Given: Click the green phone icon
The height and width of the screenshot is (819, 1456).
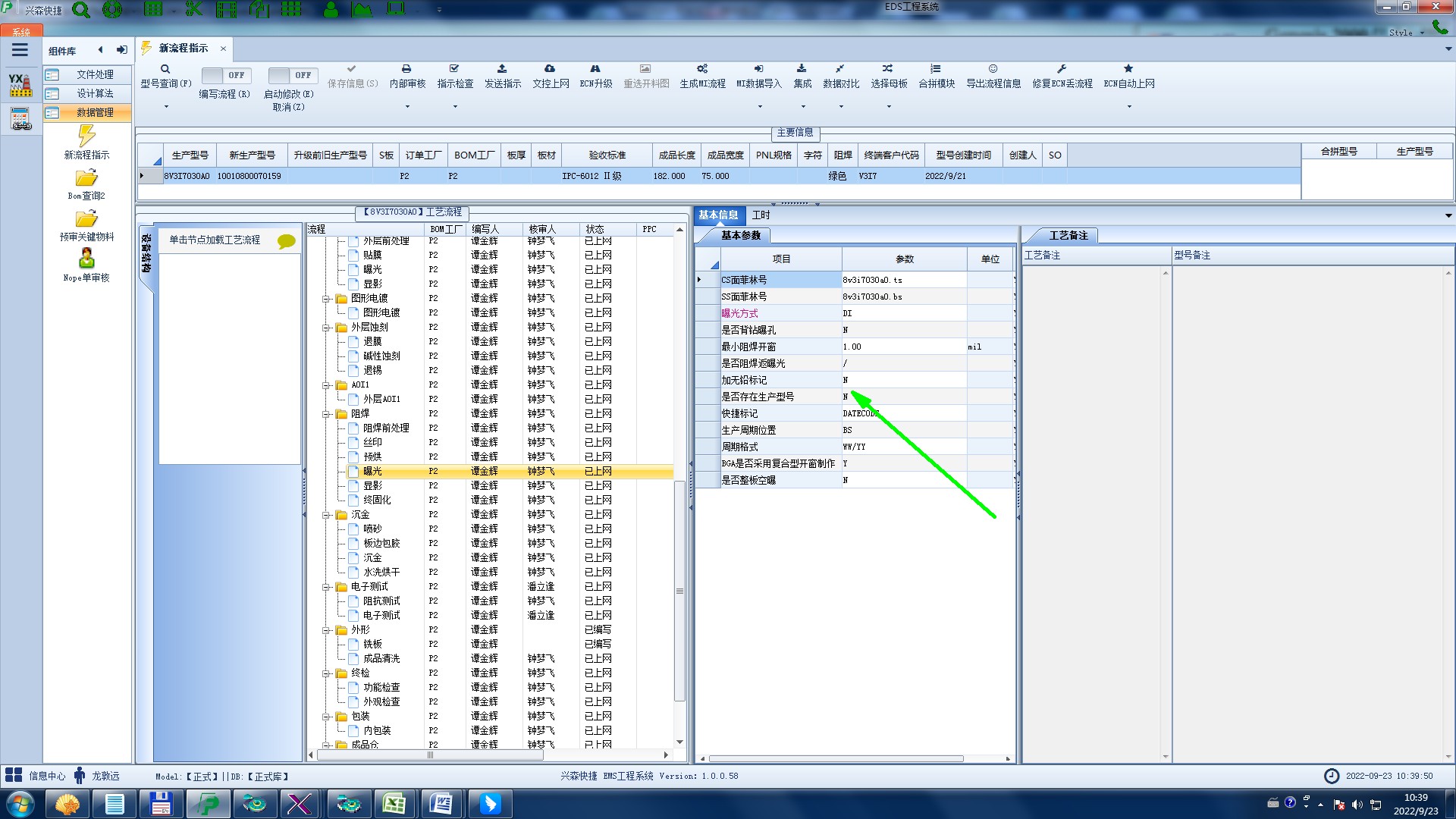Looking at the screenshot, I should (1439, 27).
